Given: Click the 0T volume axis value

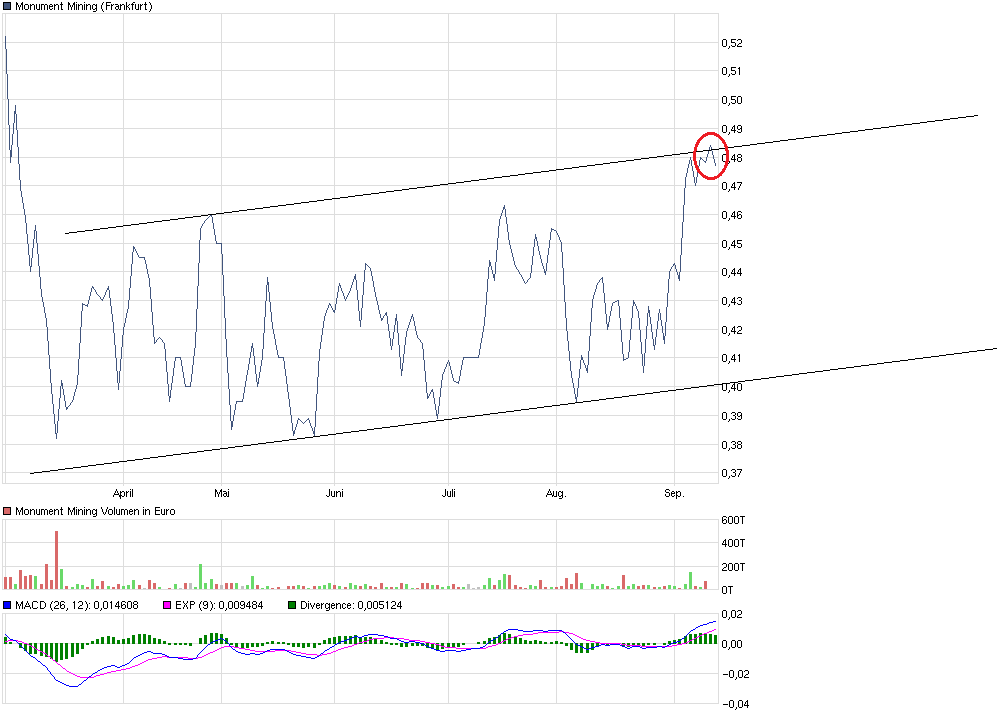Looking at the screenshot, I should coord(727,590).
